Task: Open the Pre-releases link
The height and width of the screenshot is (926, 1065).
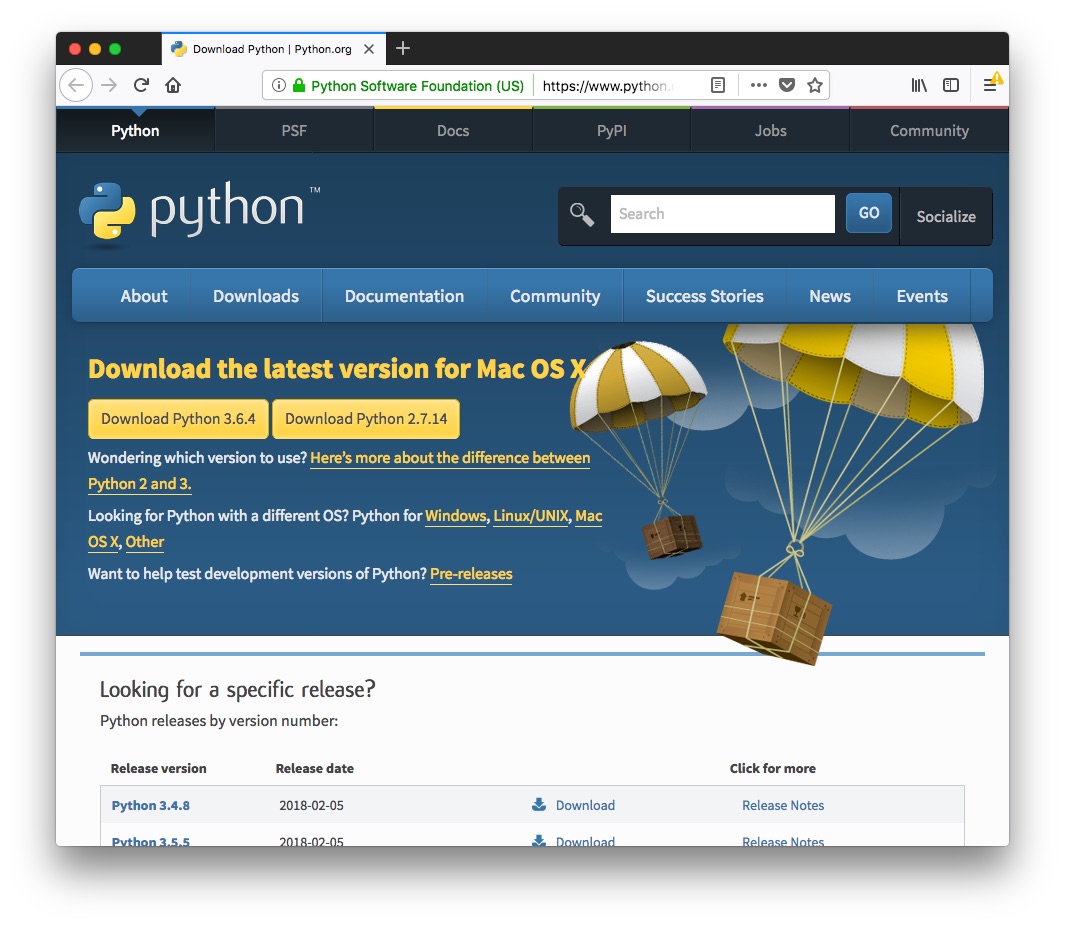Action: click(x=471, y=574)
